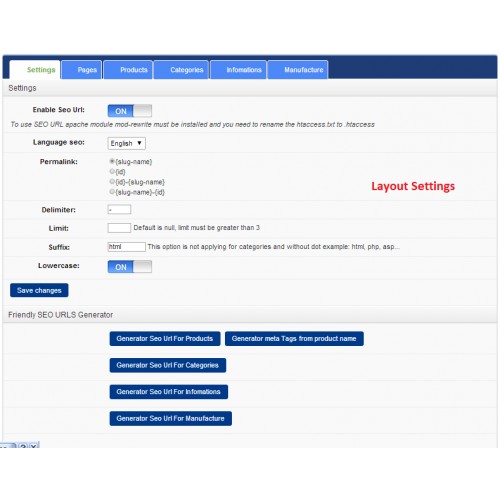Image resolution: width=500 pixels, height=500 pixels.
Task: Click Generator meta Tags from product name
Action: [294, 339]
